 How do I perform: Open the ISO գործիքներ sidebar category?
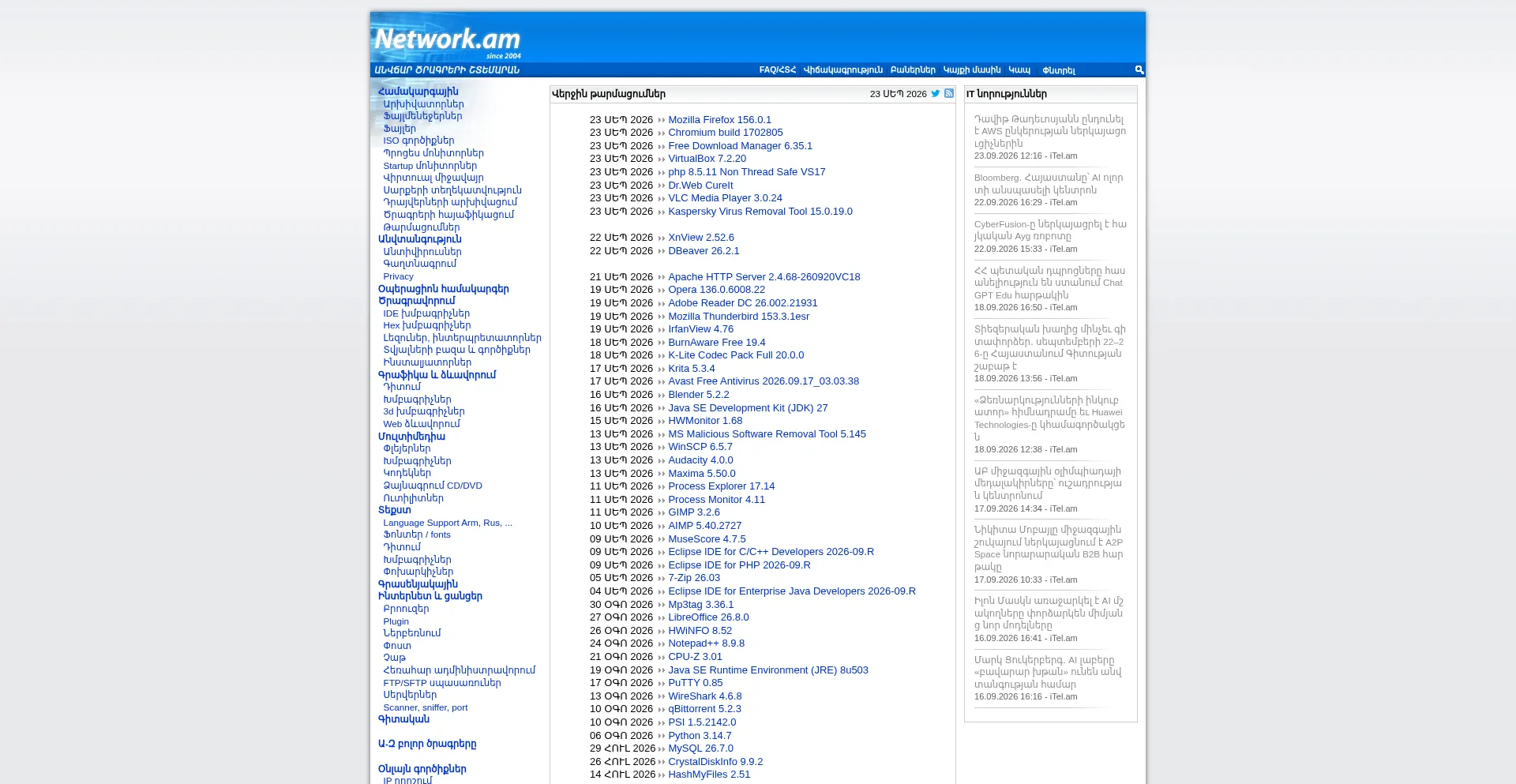coord(418,141)
